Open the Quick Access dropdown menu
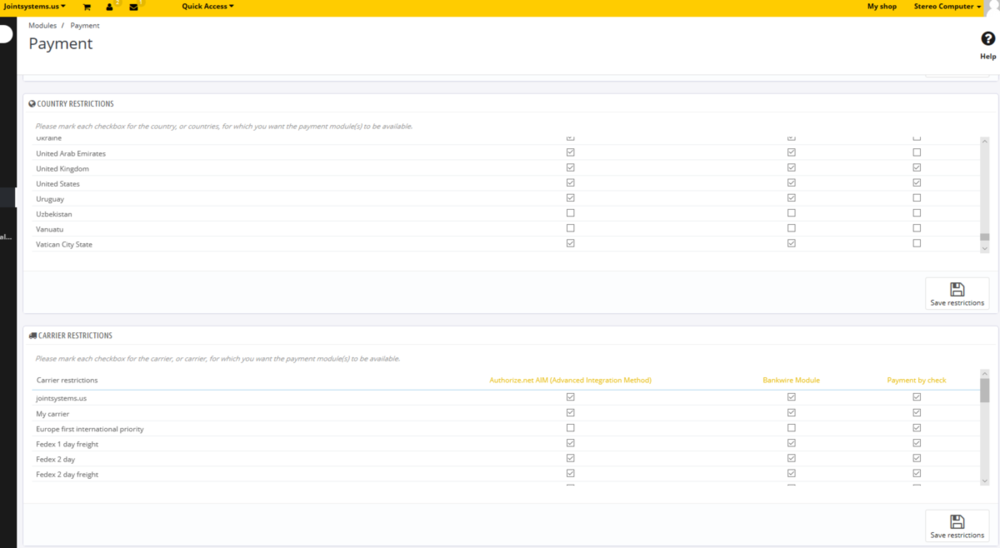 click(207, 6)
